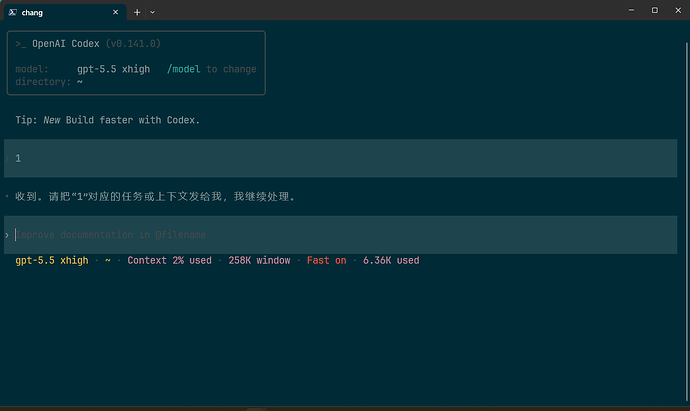The width and height of the screenshot is (690, 411).
Task: Open the new-tab profile dropdown arrow
Action: click(152, 12)
